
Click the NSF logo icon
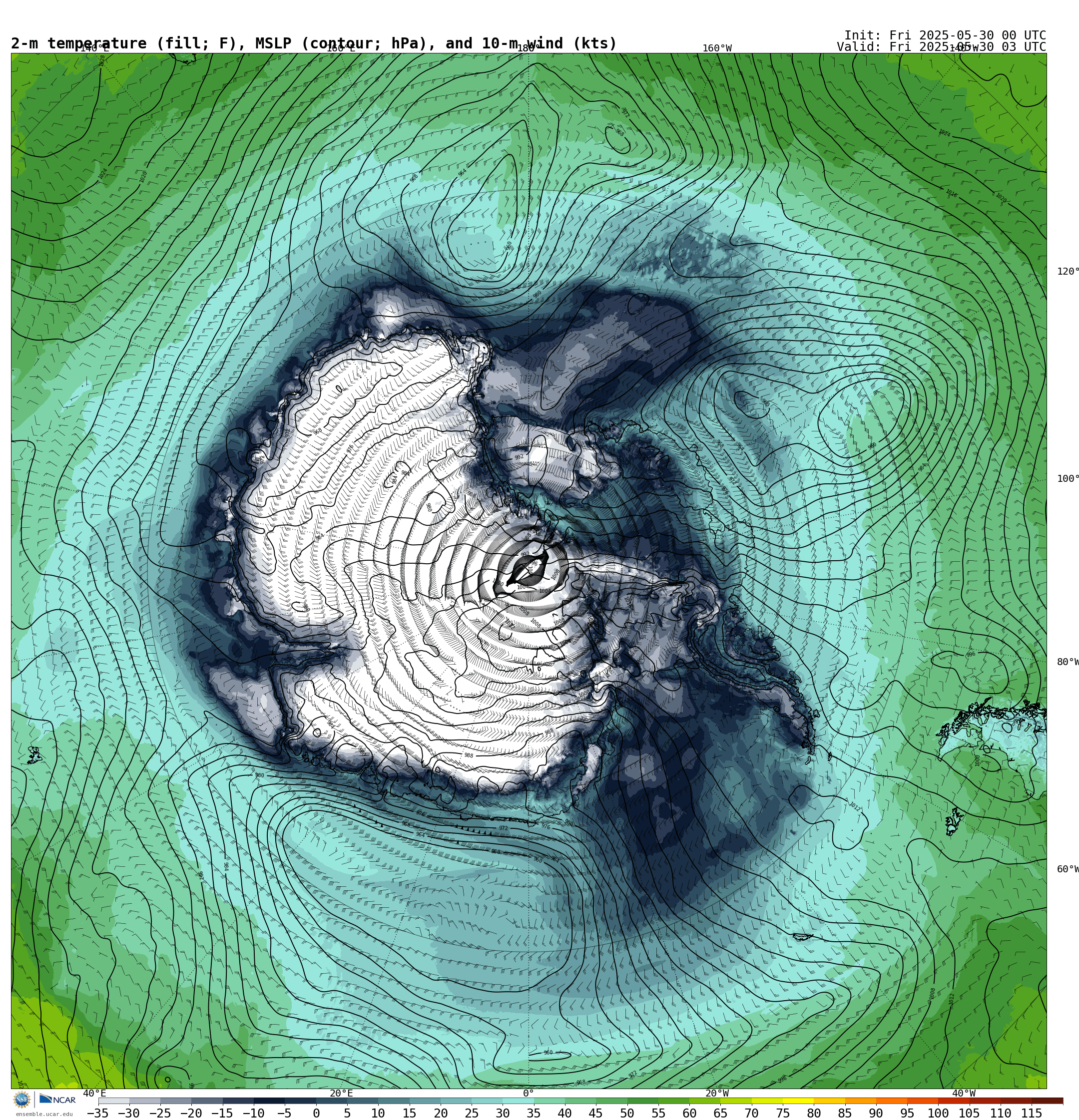click(21, 1100)
